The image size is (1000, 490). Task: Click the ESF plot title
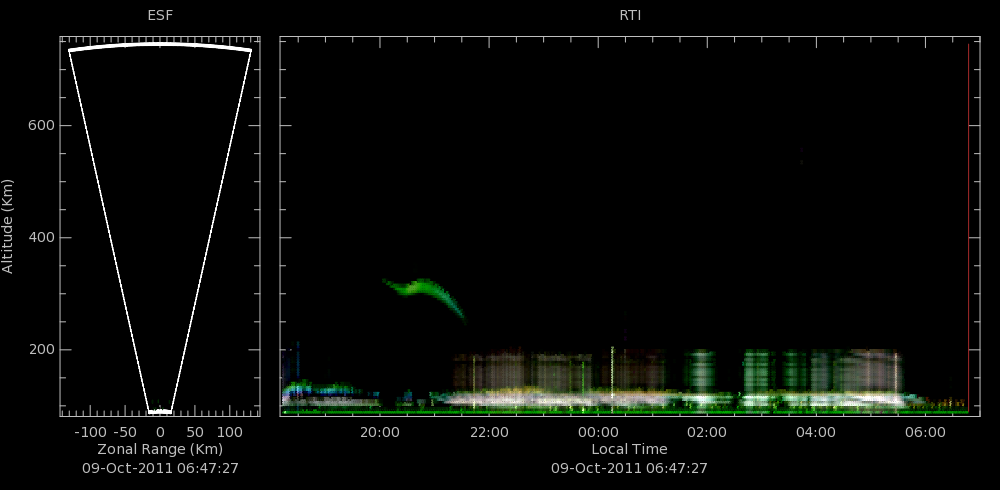tap(159, 16)
